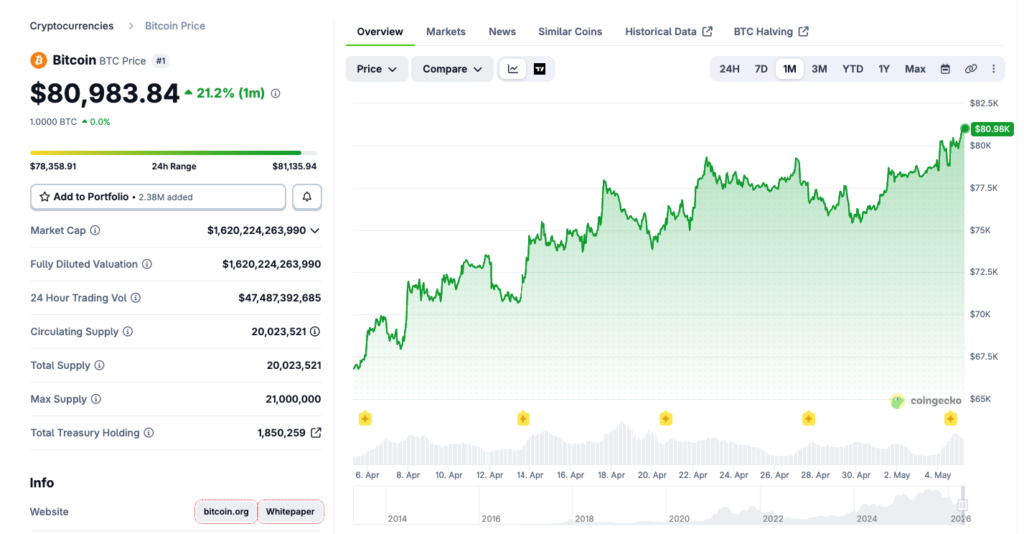1024x534 pixels.
Task: Click Bitcoin Price breadcrumb
Action: pyautogui.click(x=175, y=26)
